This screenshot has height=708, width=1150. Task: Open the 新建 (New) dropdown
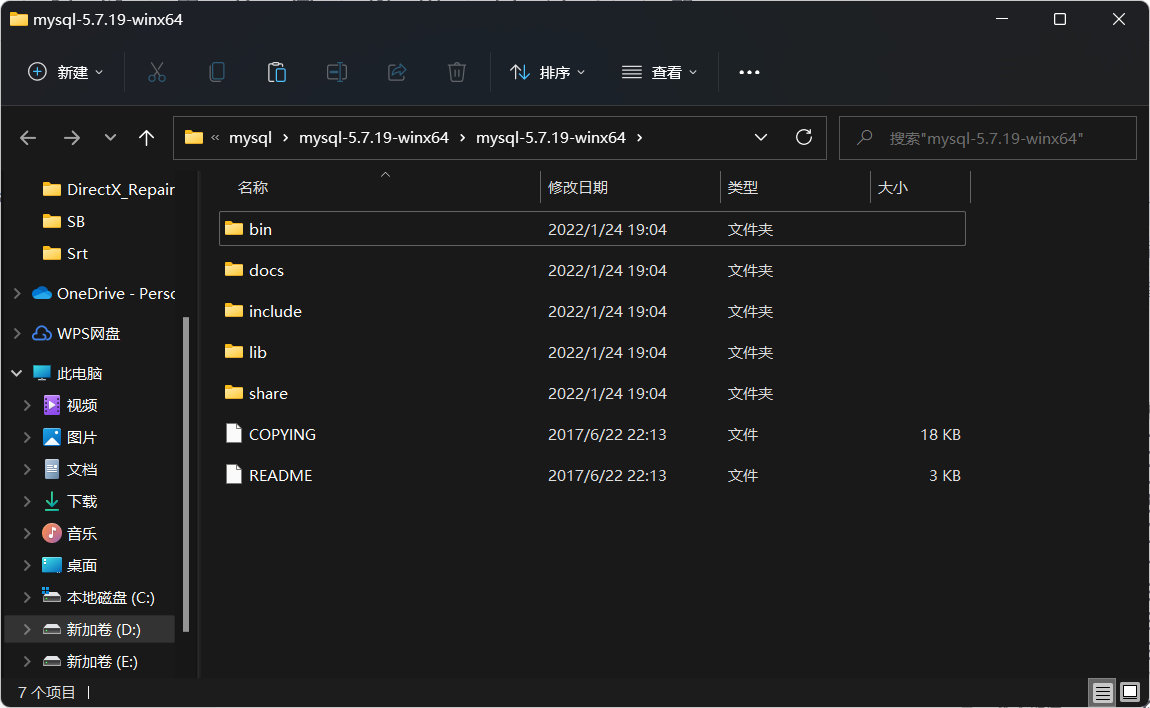66,72
